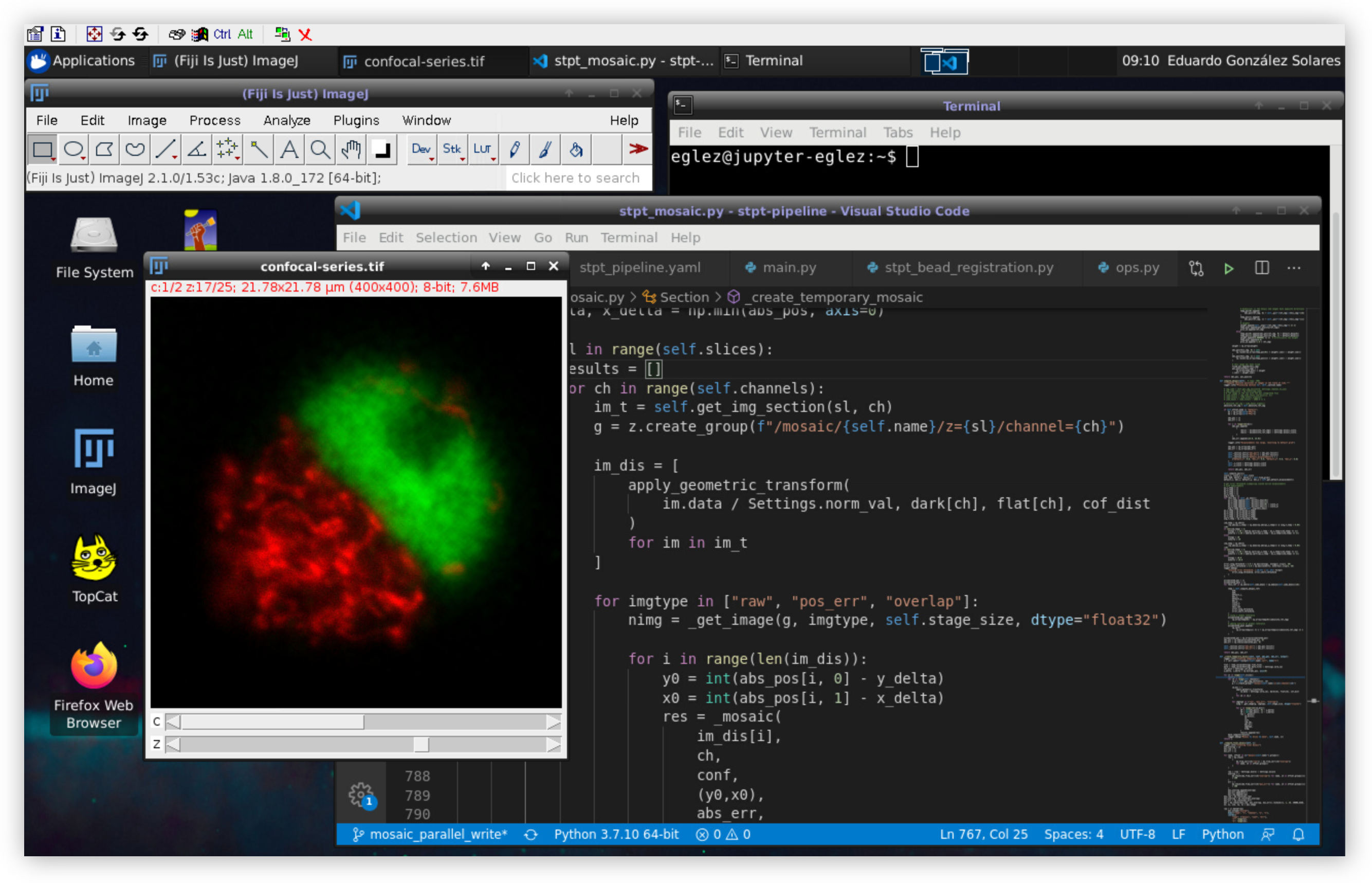Select the Hand scrolling tool
The image size is (1372, 883).
click(x=351, y=150)
